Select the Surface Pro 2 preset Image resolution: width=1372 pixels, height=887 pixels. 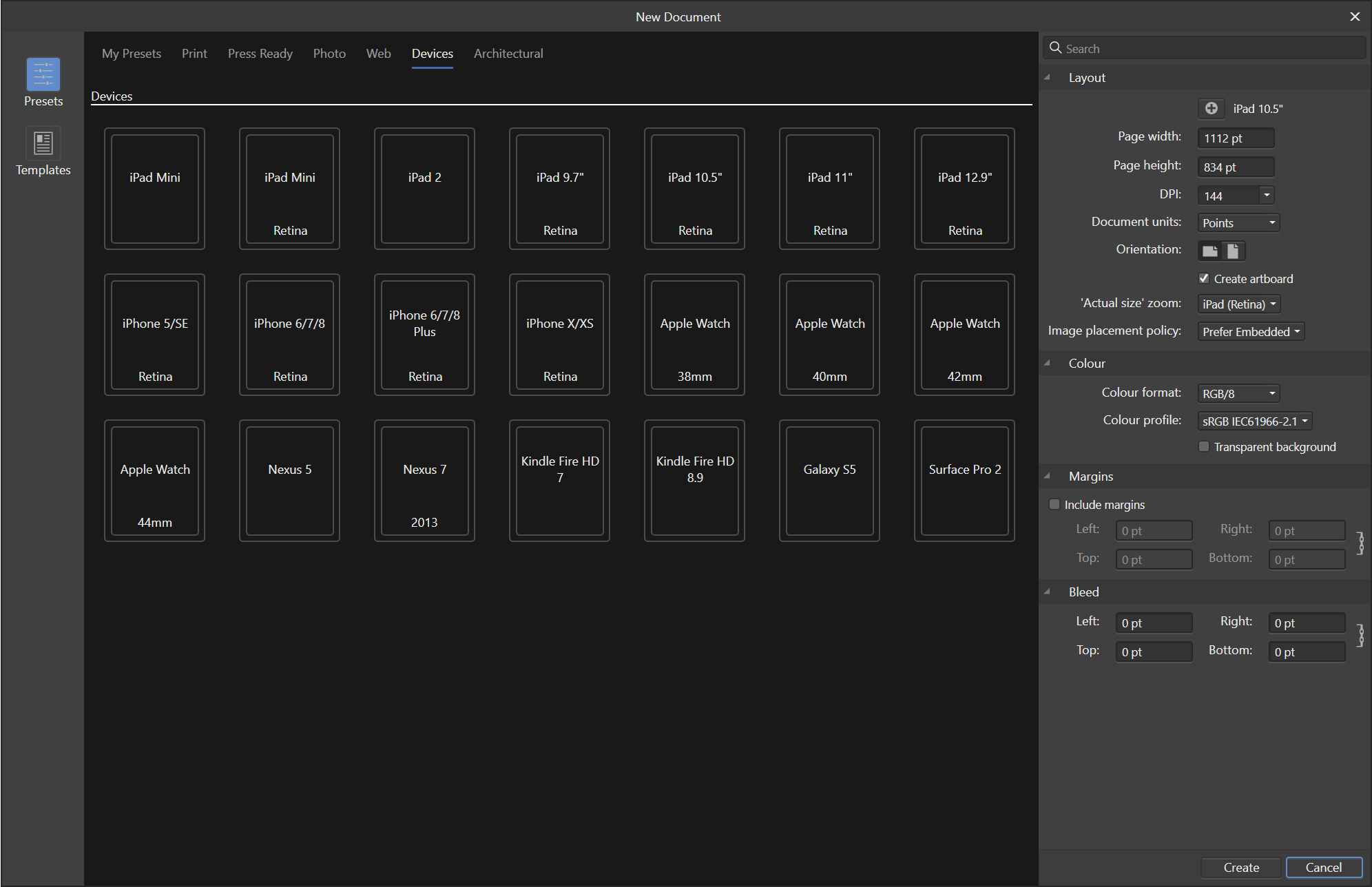tap(965, 481)
